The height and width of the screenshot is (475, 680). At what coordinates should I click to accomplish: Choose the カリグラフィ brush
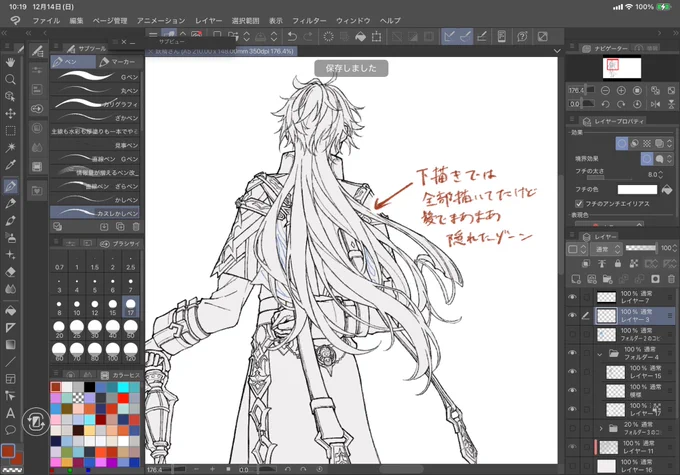click(95, 104)
